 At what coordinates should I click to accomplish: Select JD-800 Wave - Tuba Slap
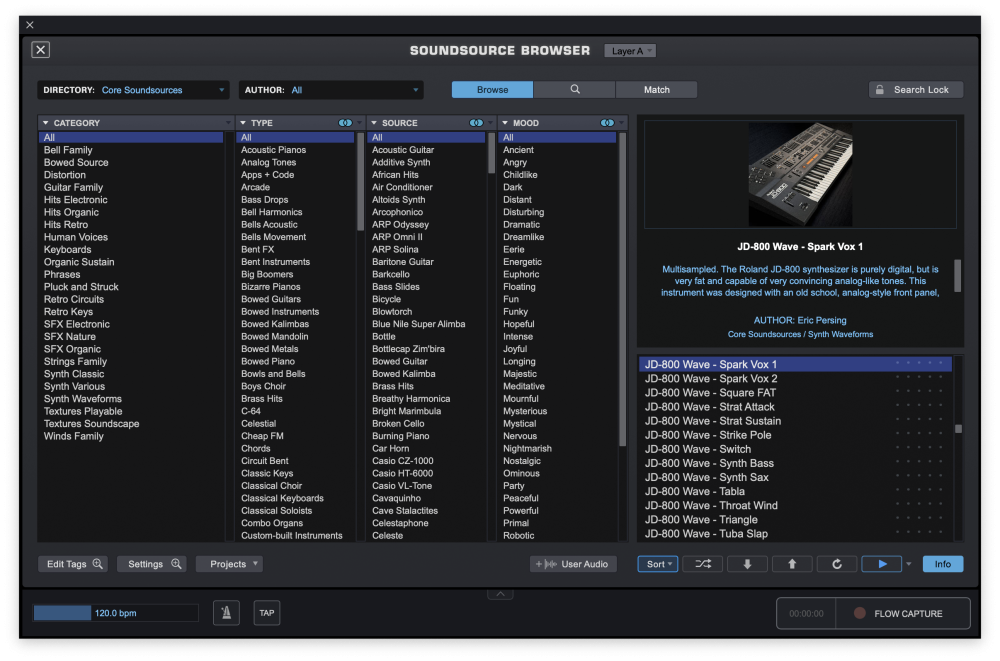click(795, 533)
